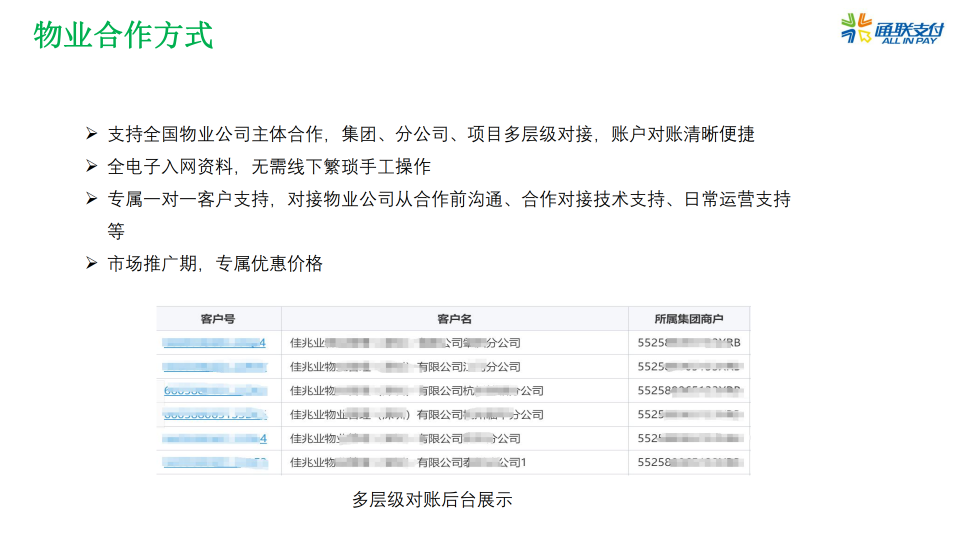Click the arrow bullet before 全电子入网资料
The height and width of the screenshot is (540, 960).
91,166
